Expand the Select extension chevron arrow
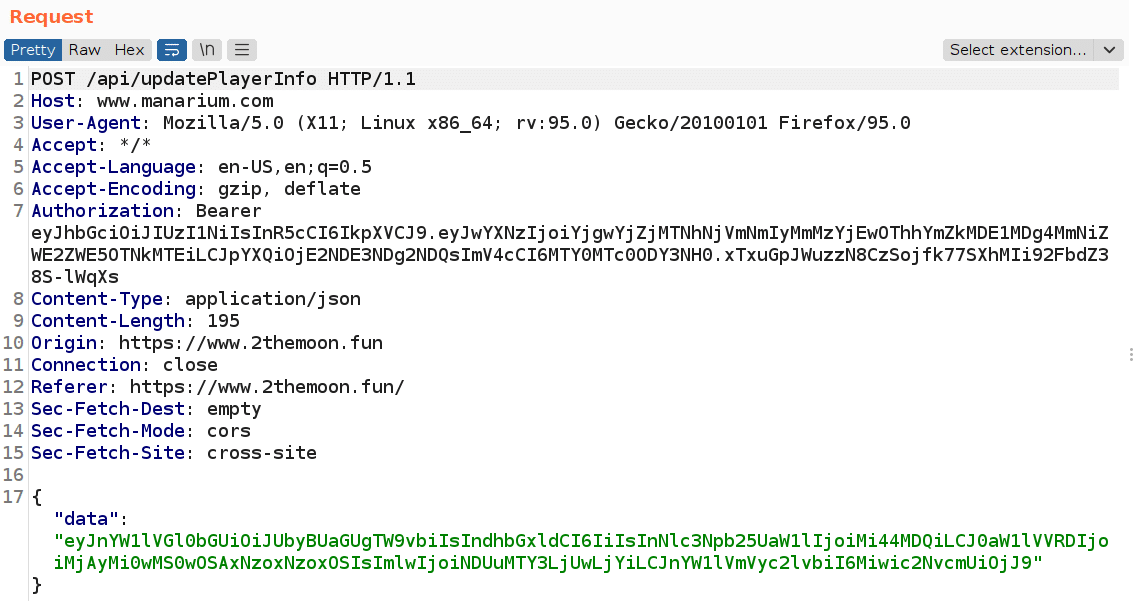This screenshot has height=601, width=1134. (x=1109, y=50)
